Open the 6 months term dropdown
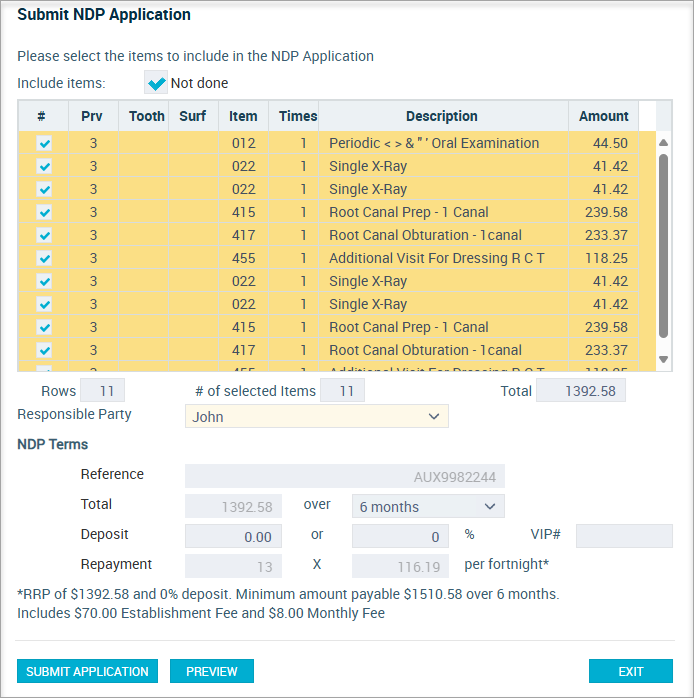694x698 pixels. click(x=428, y=506)
